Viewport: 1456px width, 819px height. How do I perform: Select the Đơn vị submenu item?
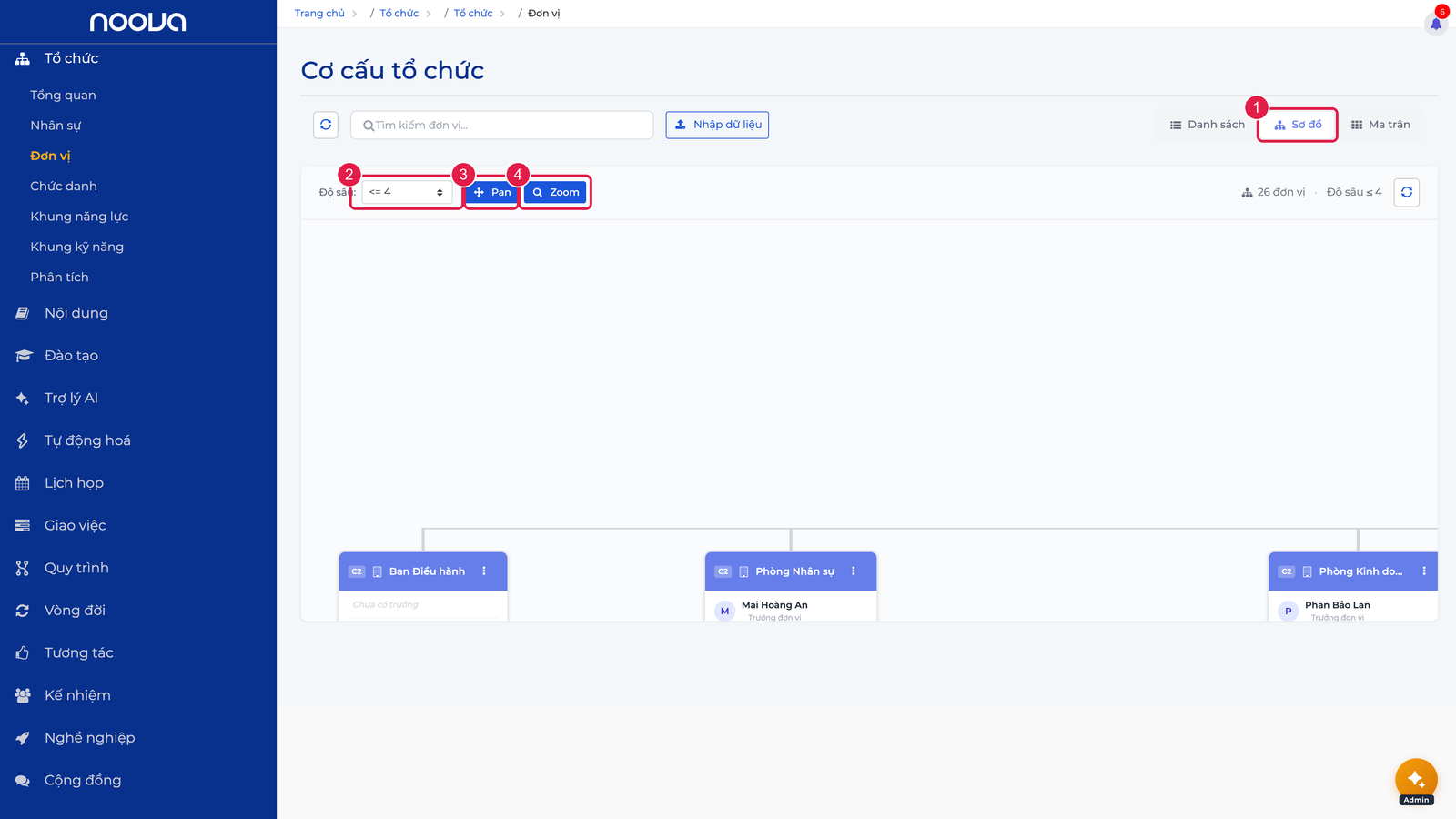50,156
